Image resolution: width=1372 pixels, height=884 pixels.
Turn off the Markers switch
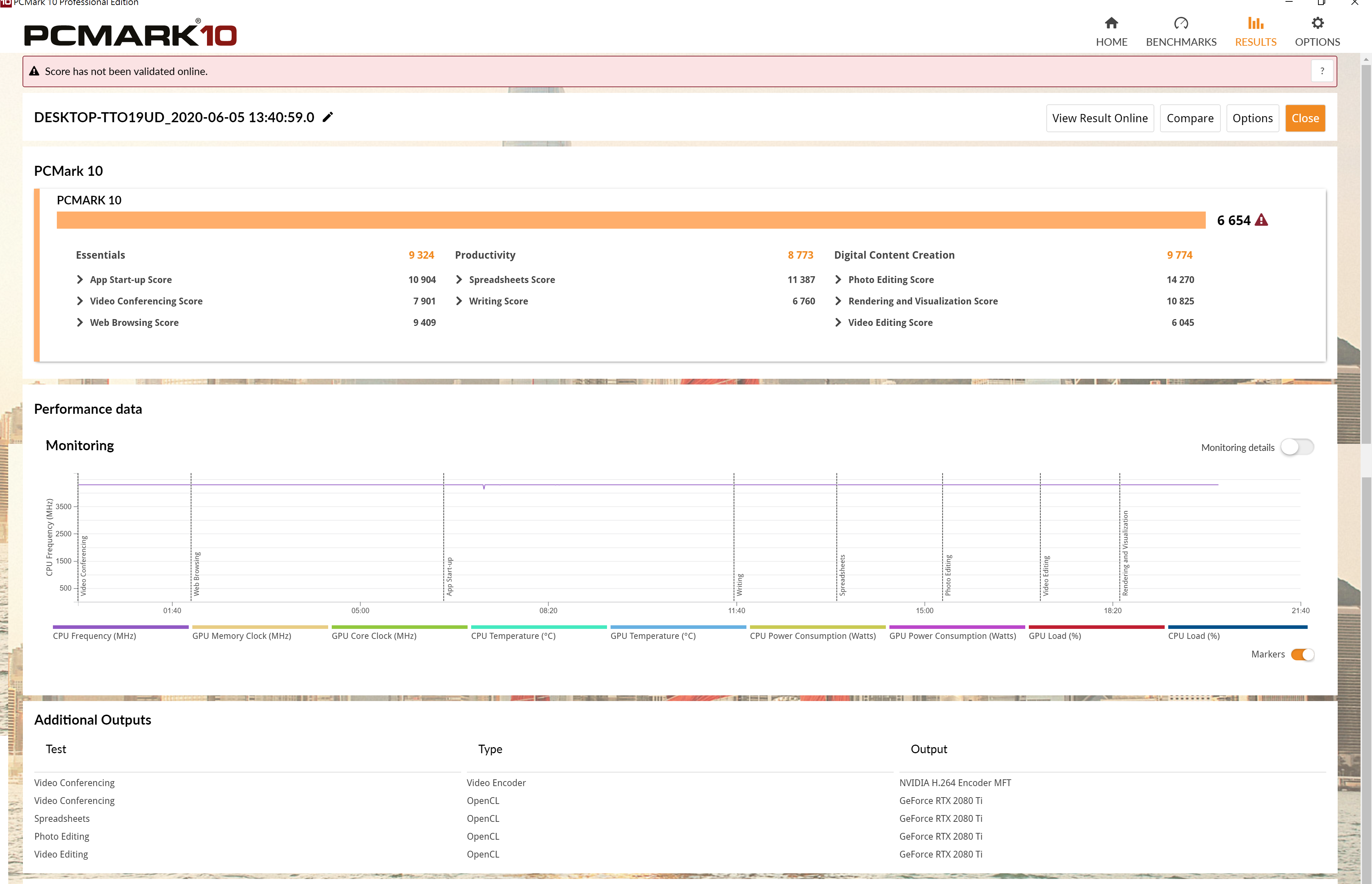(x=1302, y=654)
